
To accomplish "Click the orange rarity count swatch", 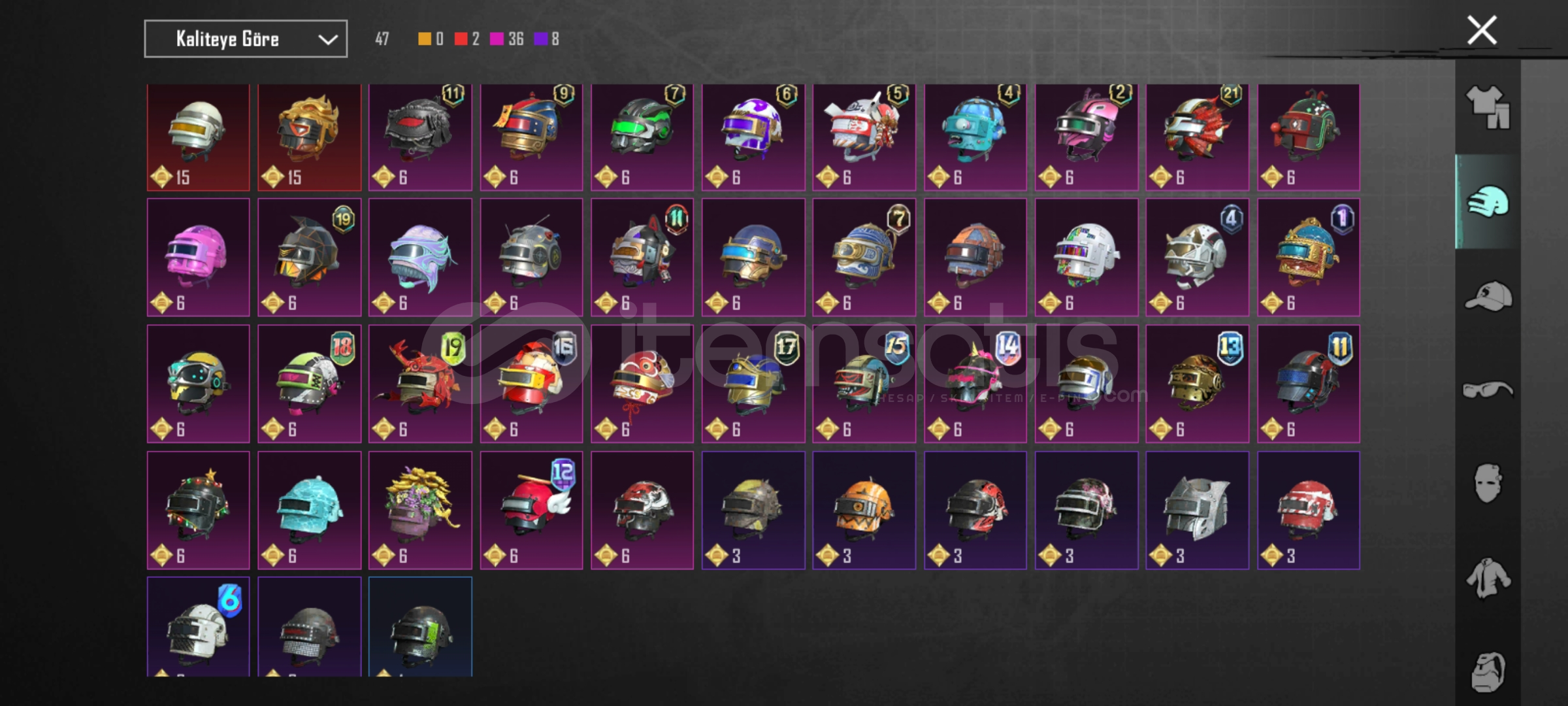I will point(425,39).
